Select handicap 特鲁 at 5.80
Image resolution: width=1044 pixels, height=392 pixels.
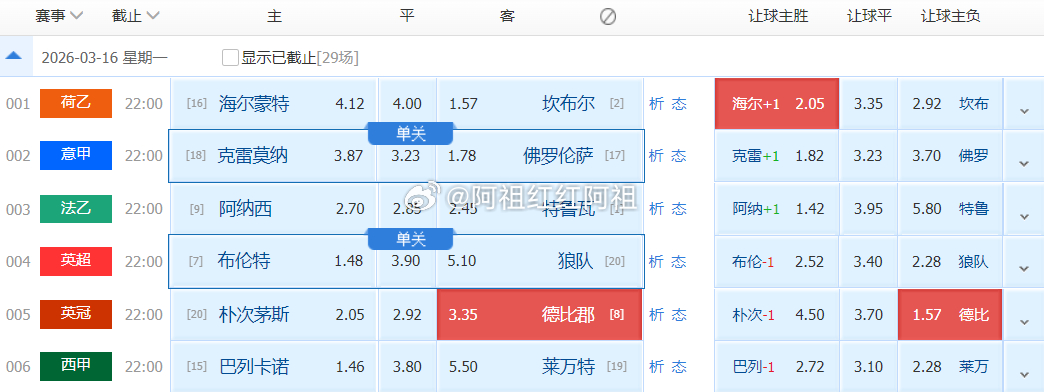950,209
